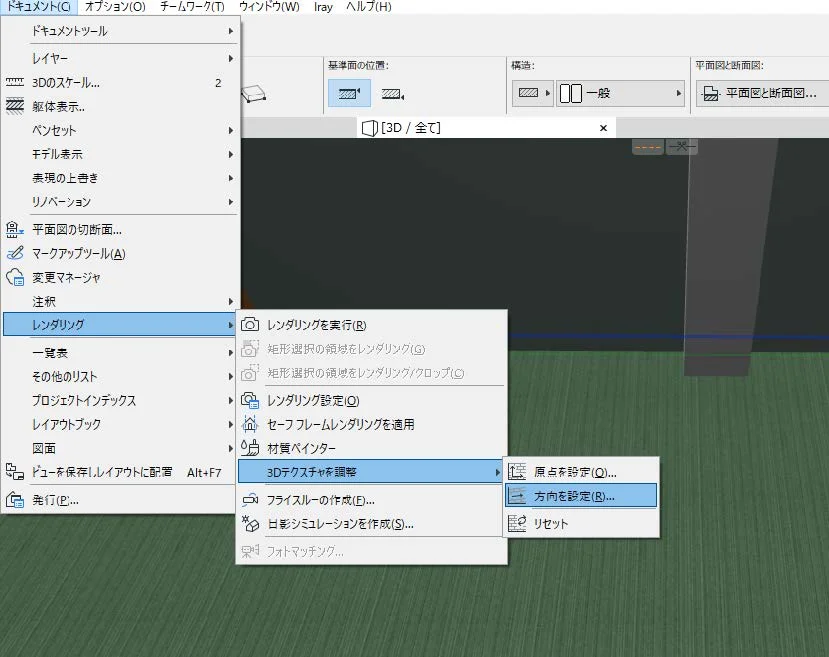
Task: Click the 原点を設定(O)... set origin icon
Action: click(x=517, y=471)
